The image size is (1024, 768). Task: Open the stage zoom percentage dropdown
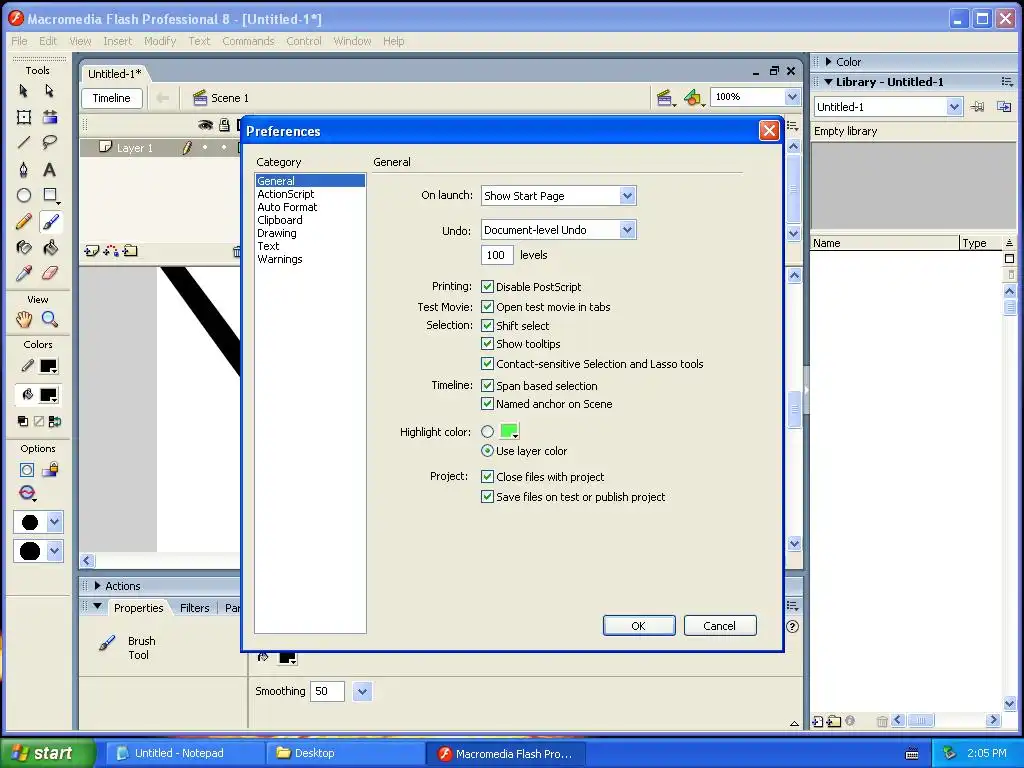pos(792,97)
